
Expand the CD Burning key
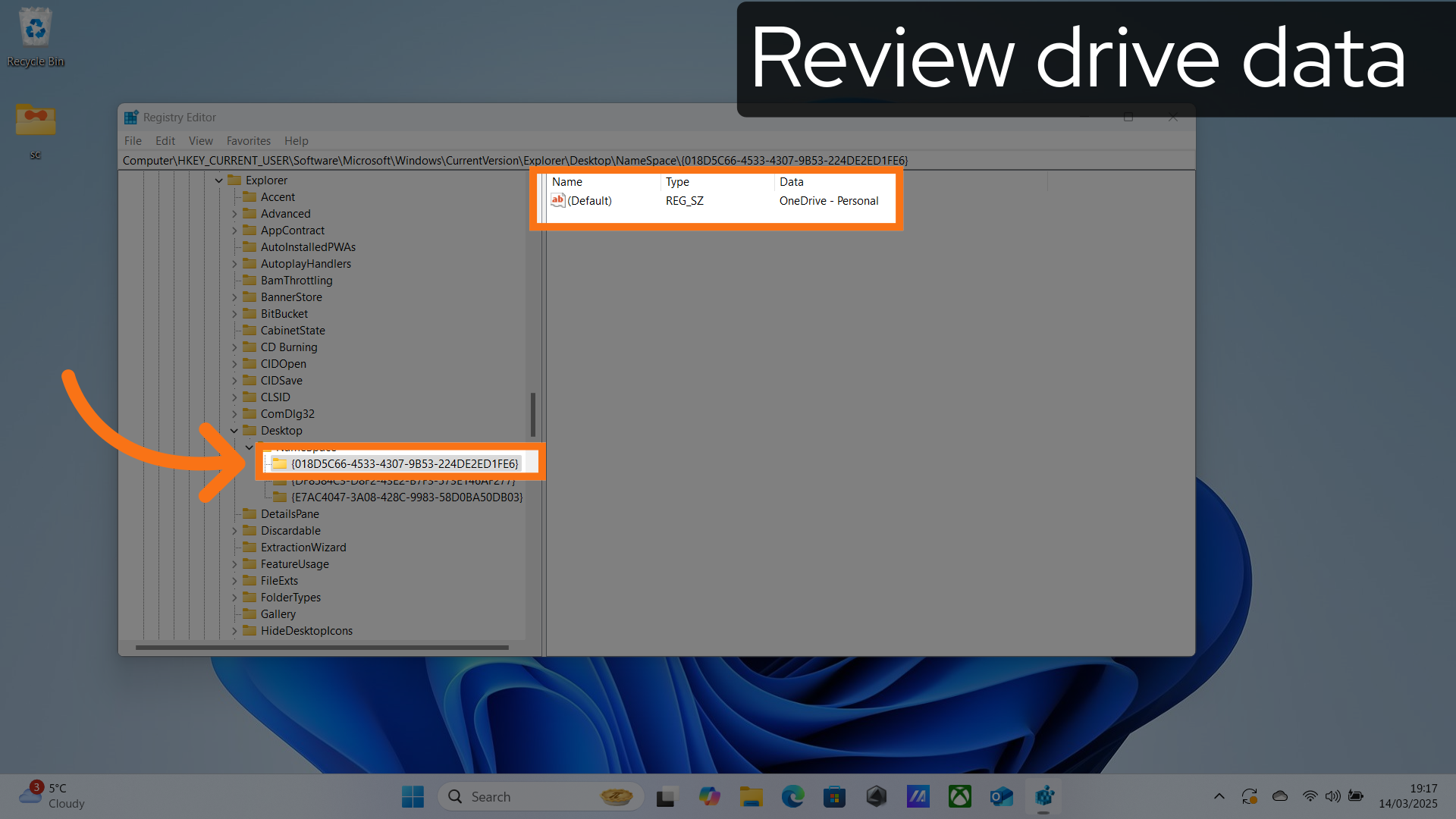pyautogui.click(x=234, y=347)
